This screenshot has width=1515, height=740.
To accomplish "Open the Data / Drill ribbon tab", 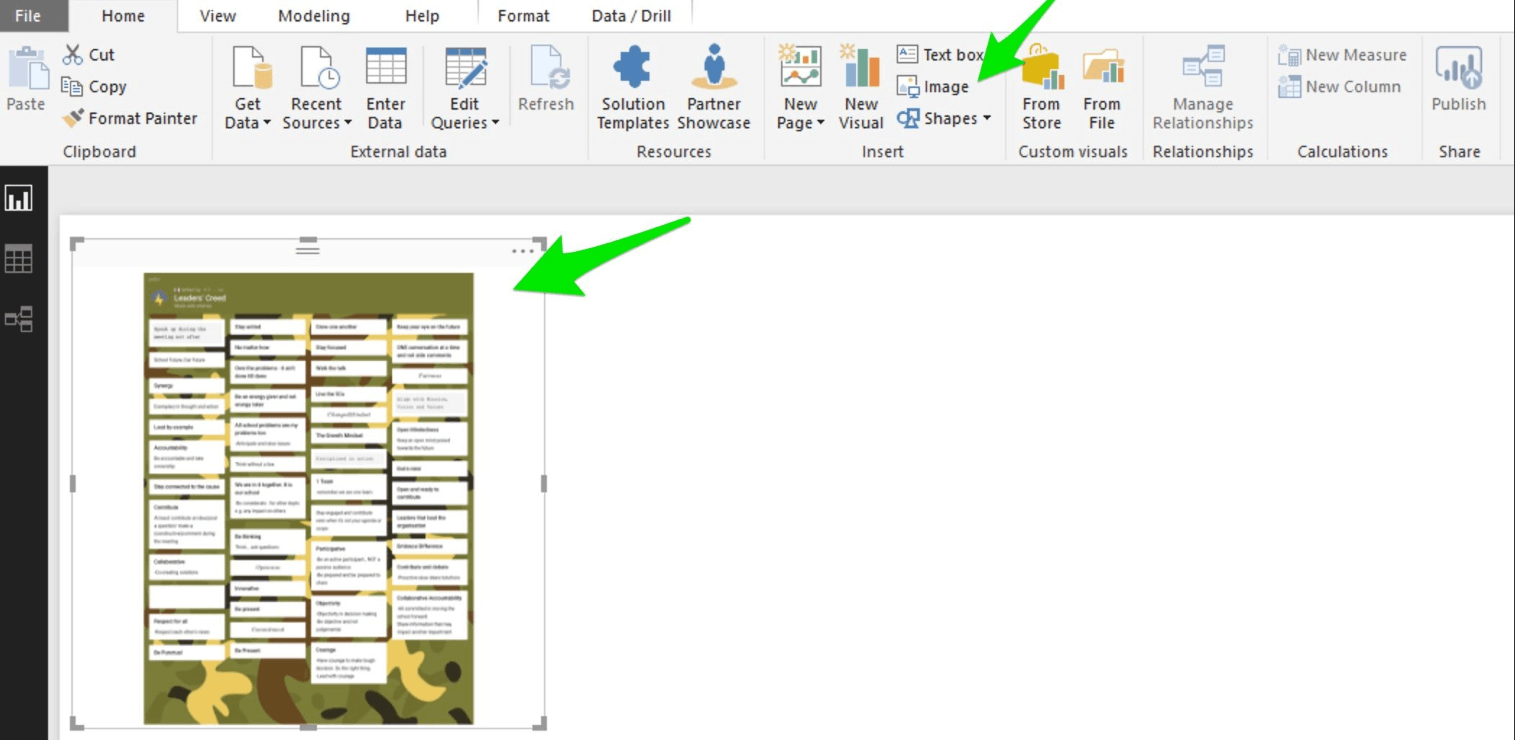I will click(x=631, y=16).
